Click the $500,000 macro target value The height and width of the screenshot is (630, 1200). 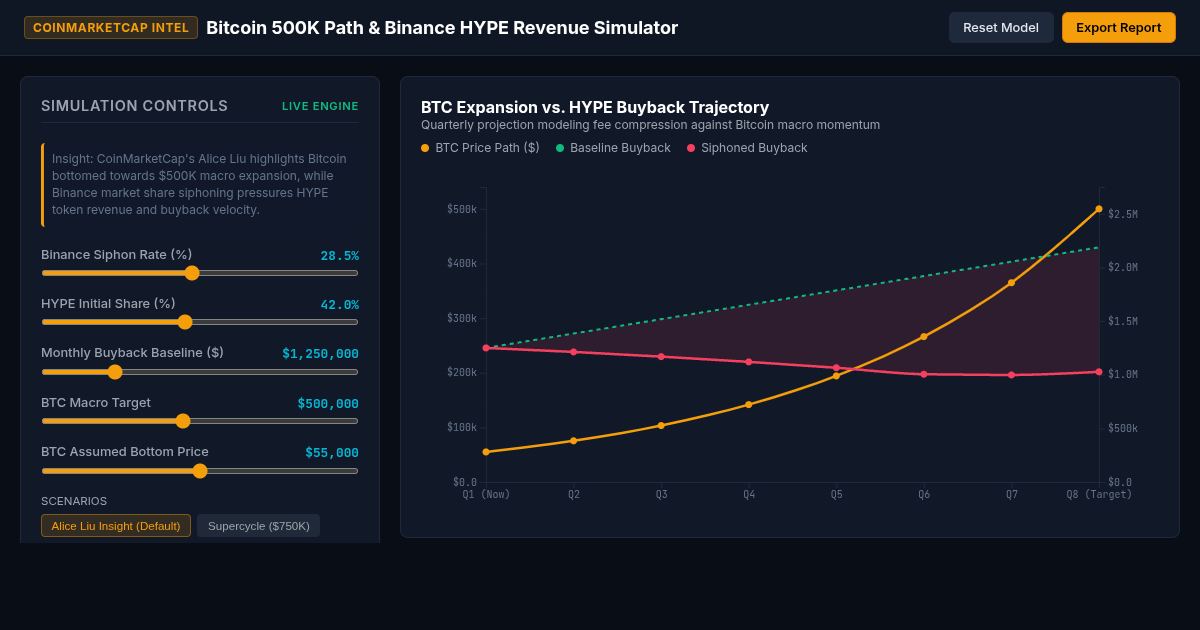point(328,404)
